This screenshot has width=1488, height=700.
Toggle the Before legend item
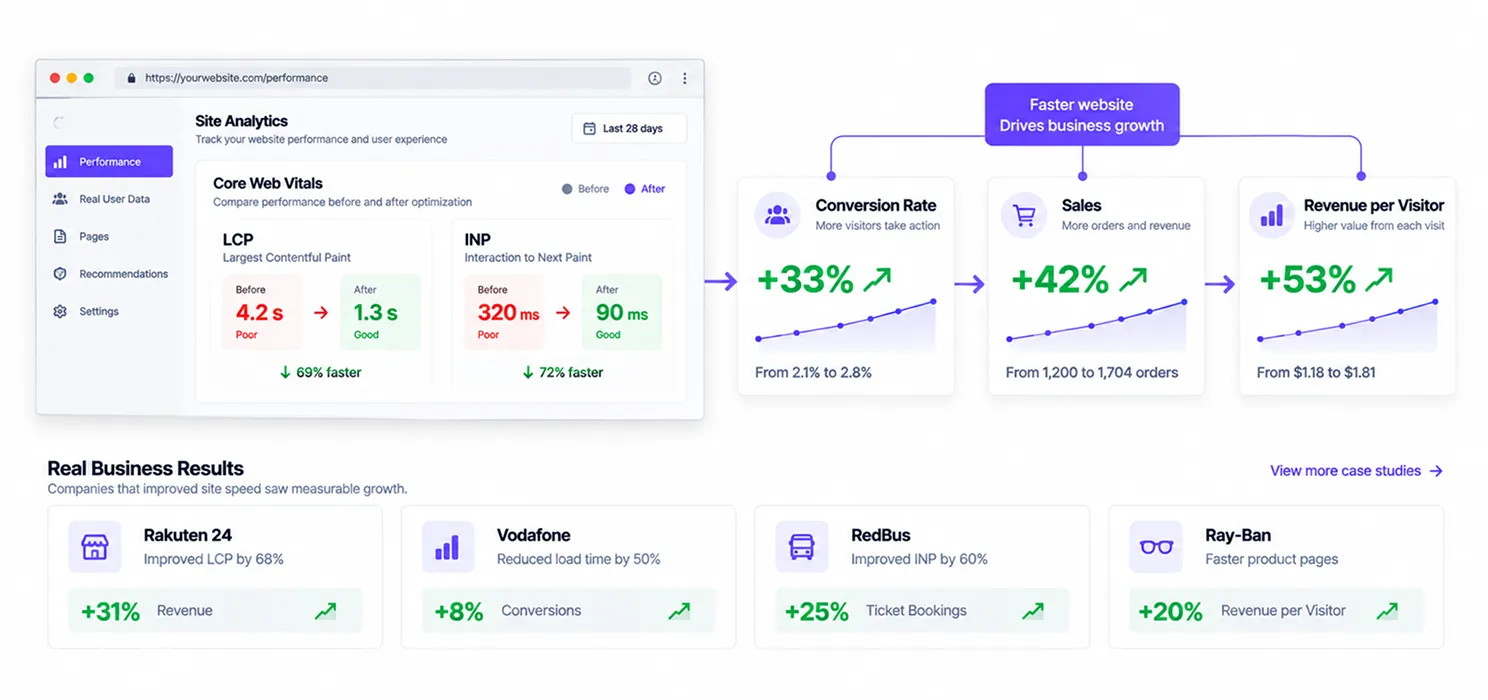point(585,189)
